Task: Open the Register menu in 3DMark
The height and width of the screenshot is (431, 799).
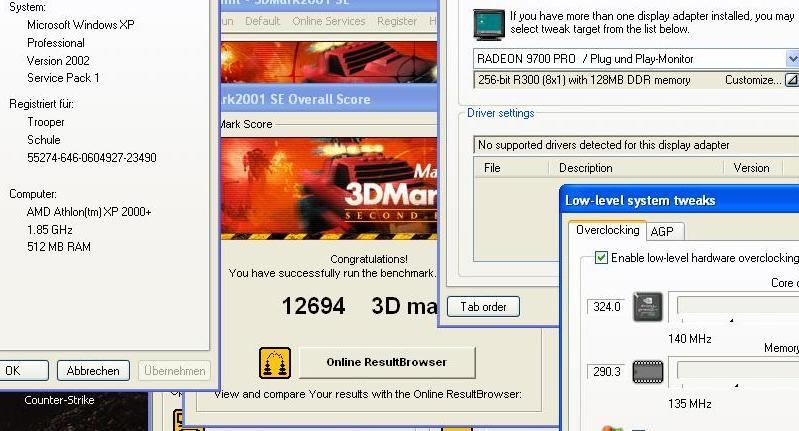Action: click(x=397, y=21)
